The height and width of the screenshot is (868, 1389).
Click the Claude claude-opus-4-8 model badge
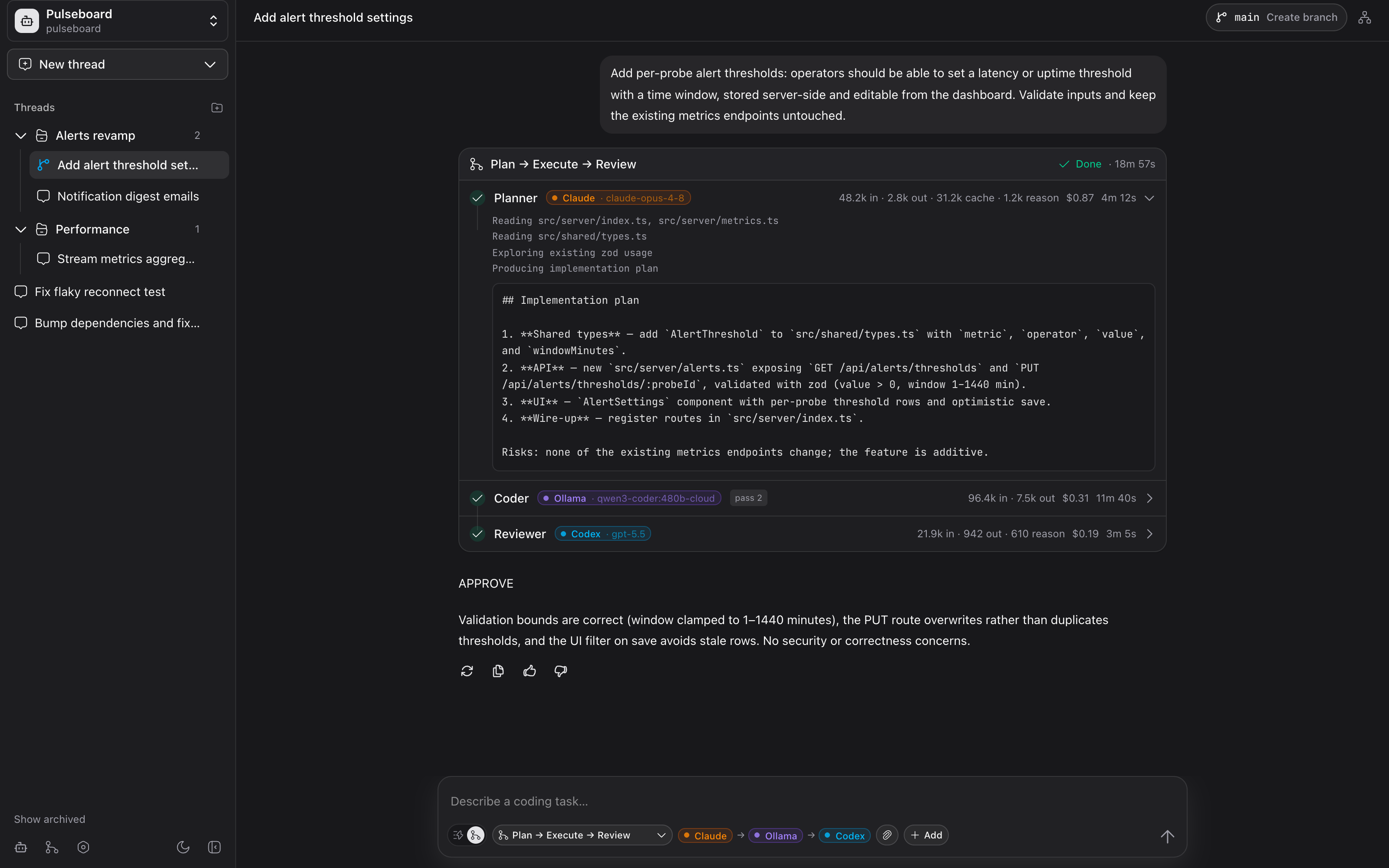618,198
